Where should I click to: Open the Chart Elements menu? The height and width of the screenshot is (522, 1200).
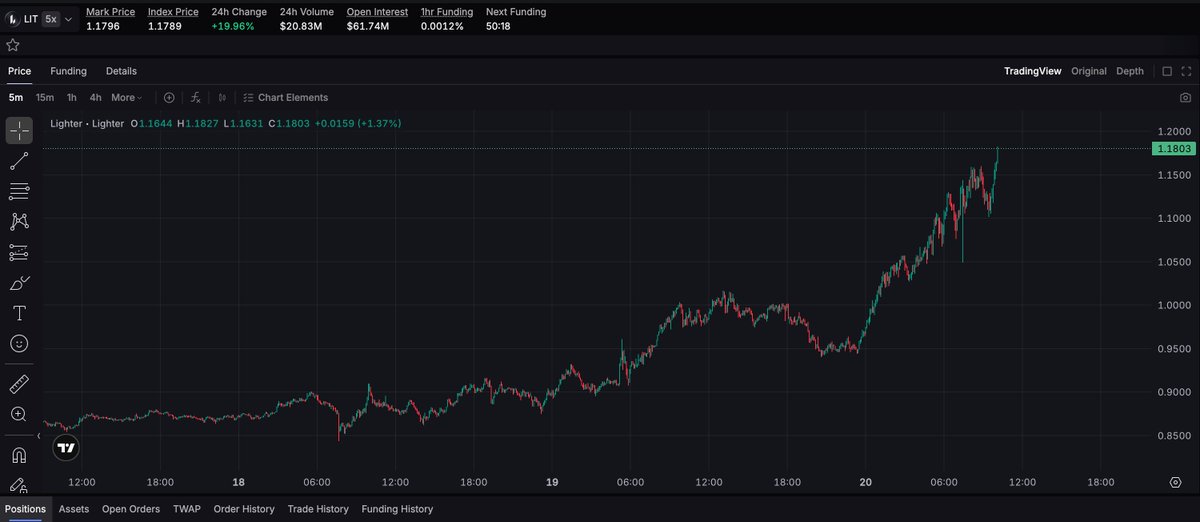(x=286, y=98)
